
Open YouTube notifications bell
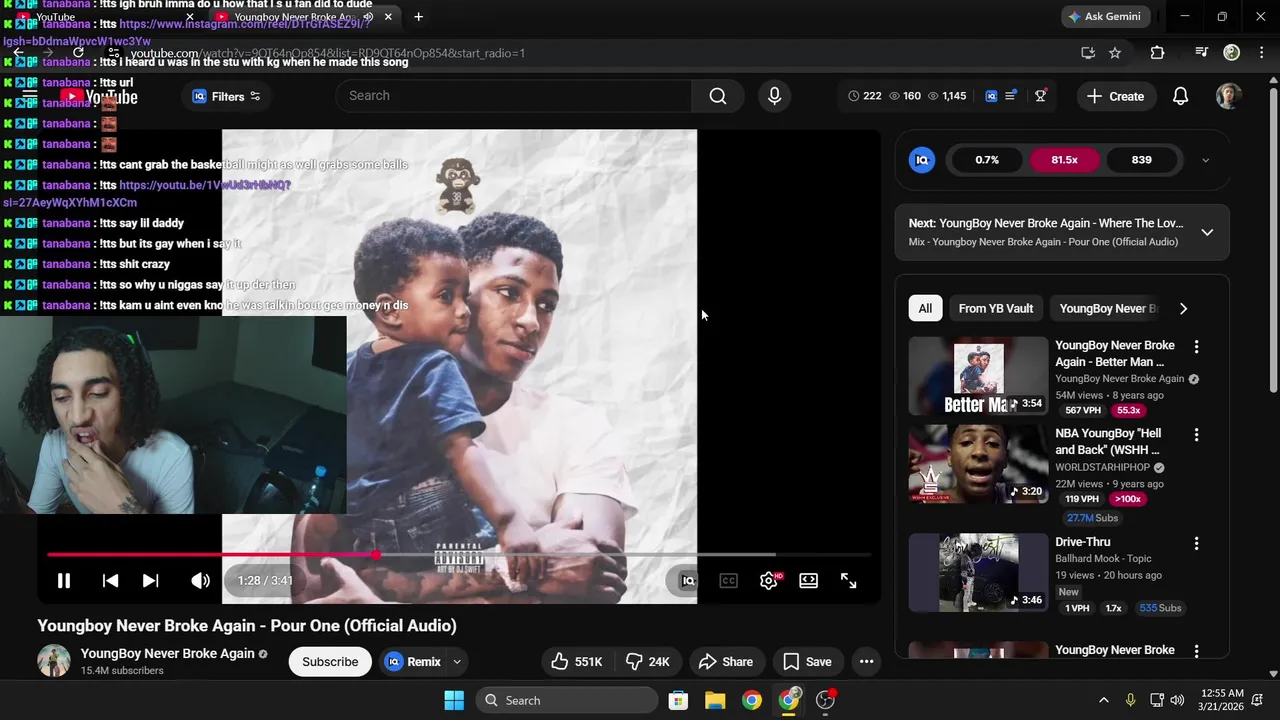1180,96
